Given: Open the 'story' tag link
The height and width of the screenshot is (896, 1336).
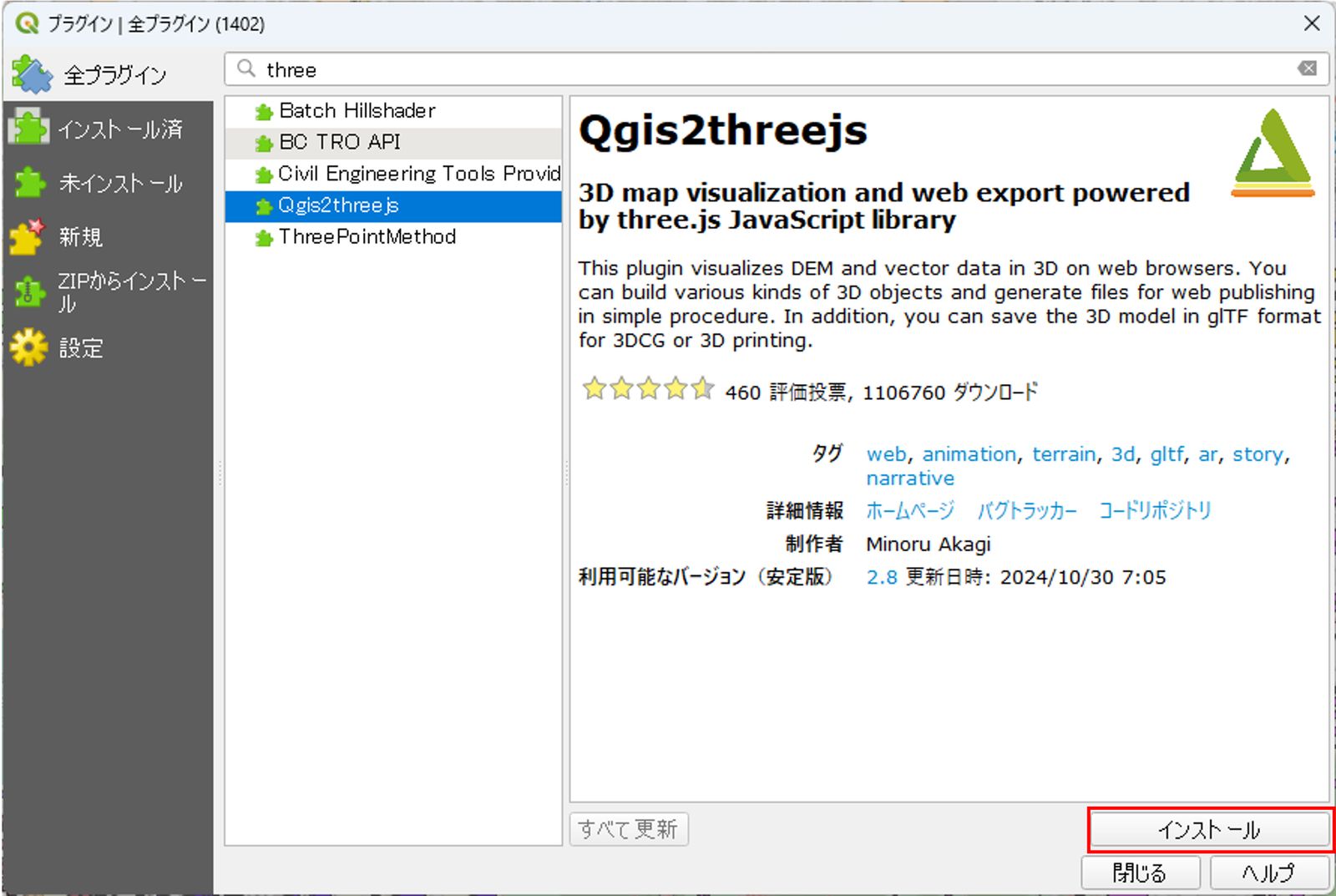Looking at the screenshot, I should 1258,454.
